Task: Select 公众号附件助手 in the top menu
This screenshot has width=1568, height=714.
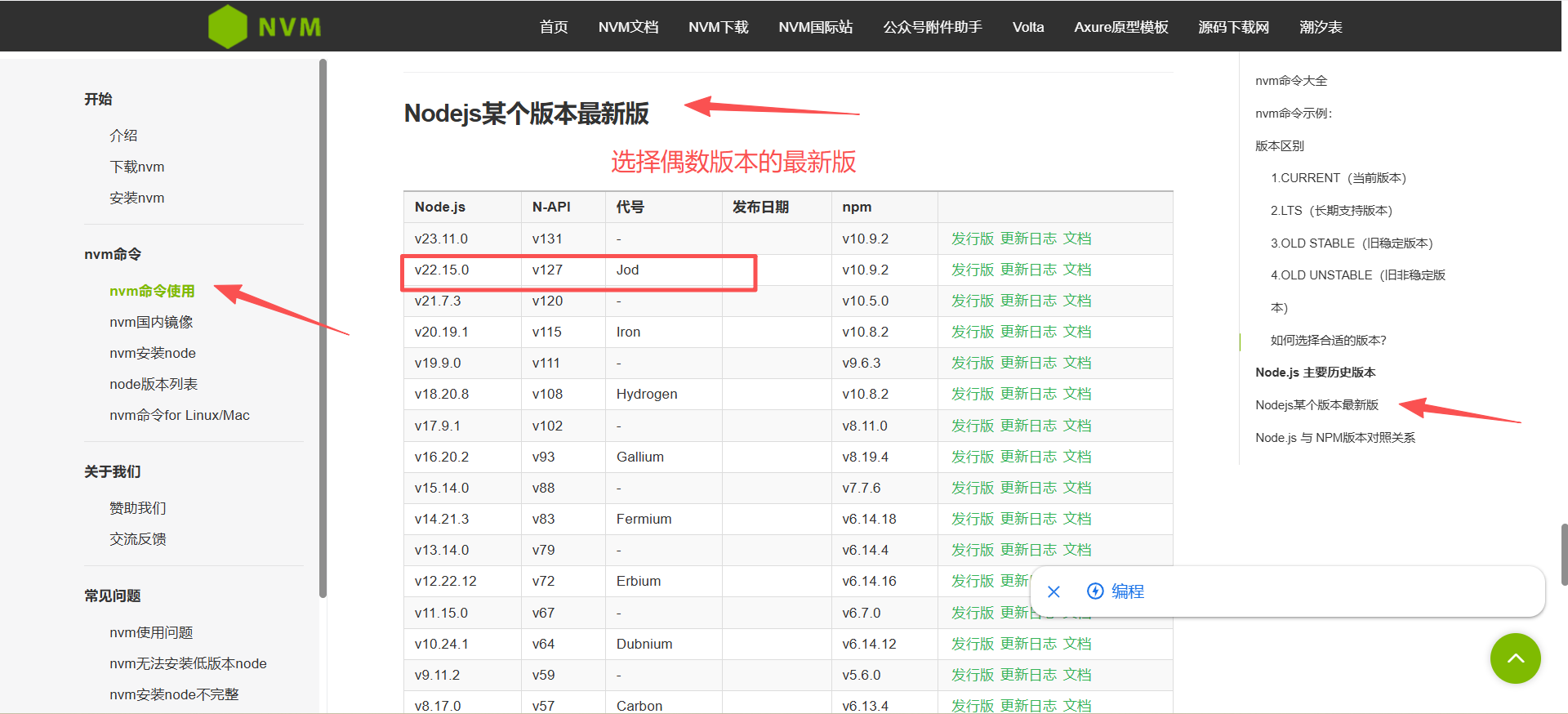Action: pos(933,27)
